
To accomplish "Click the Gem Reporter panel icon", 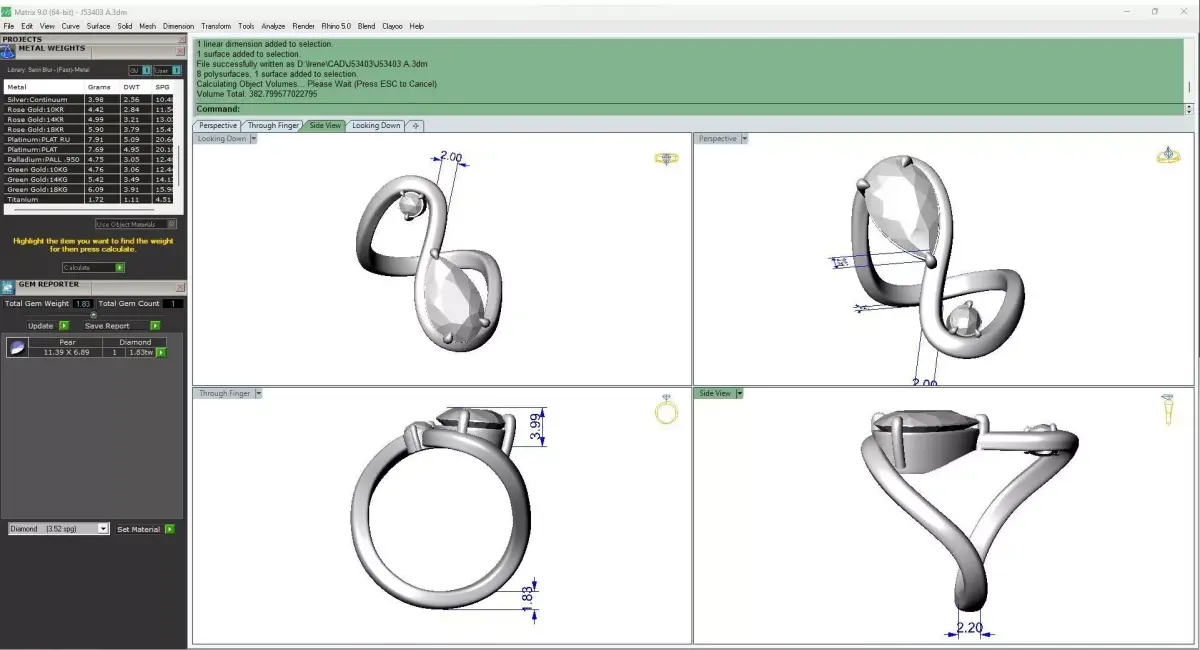I will [9, 286].
